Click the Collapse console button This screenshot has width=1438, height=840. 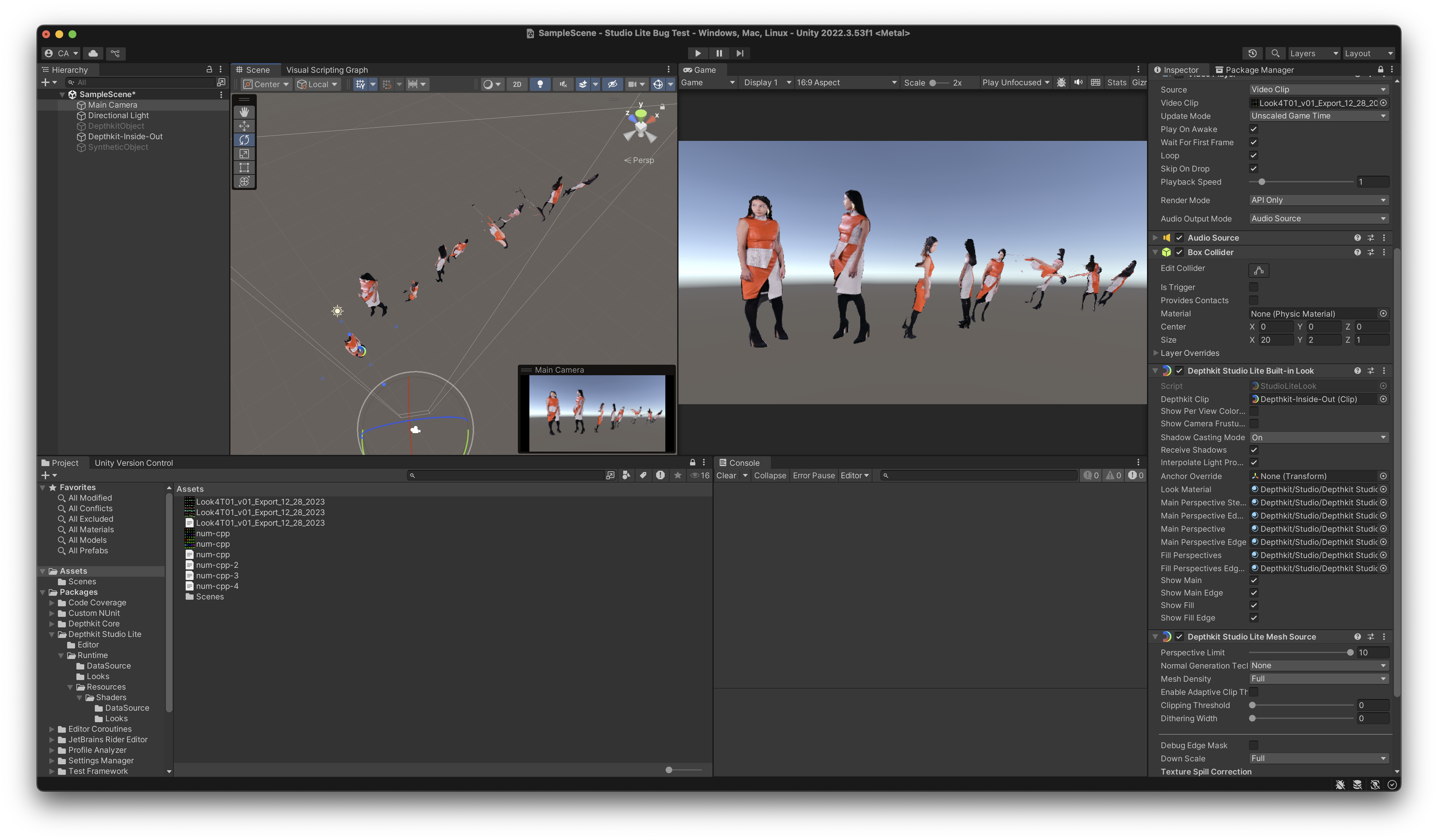point(769,475)
